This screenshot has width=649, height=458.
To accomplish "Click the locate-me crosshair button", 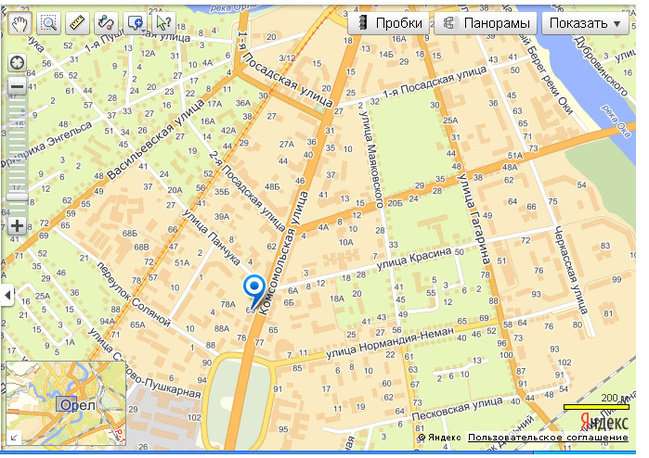I will tap(17, 64).
